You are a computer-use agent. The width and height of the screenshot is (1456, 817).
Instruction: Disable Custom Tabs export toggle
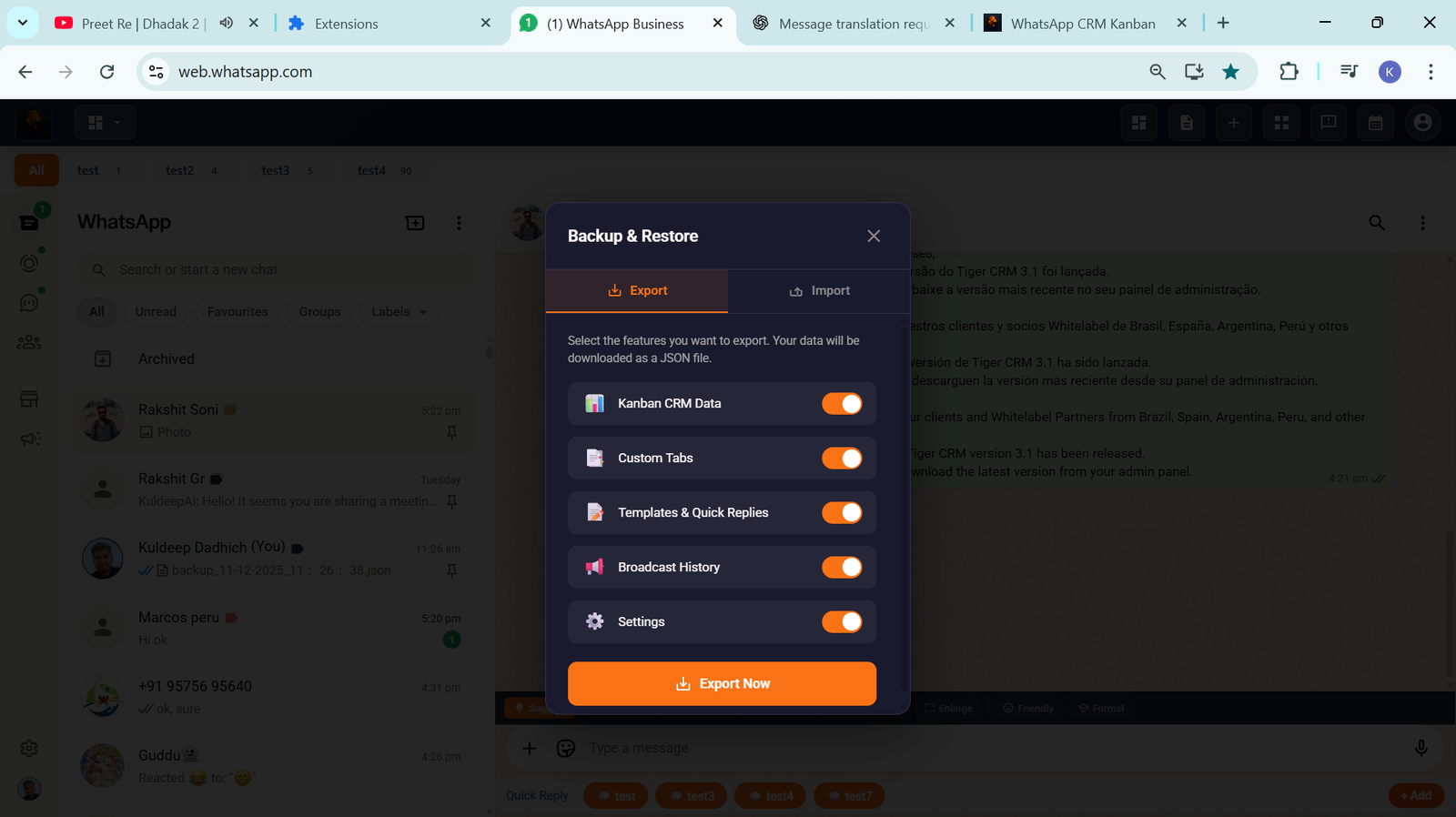[x=842, y=459]
